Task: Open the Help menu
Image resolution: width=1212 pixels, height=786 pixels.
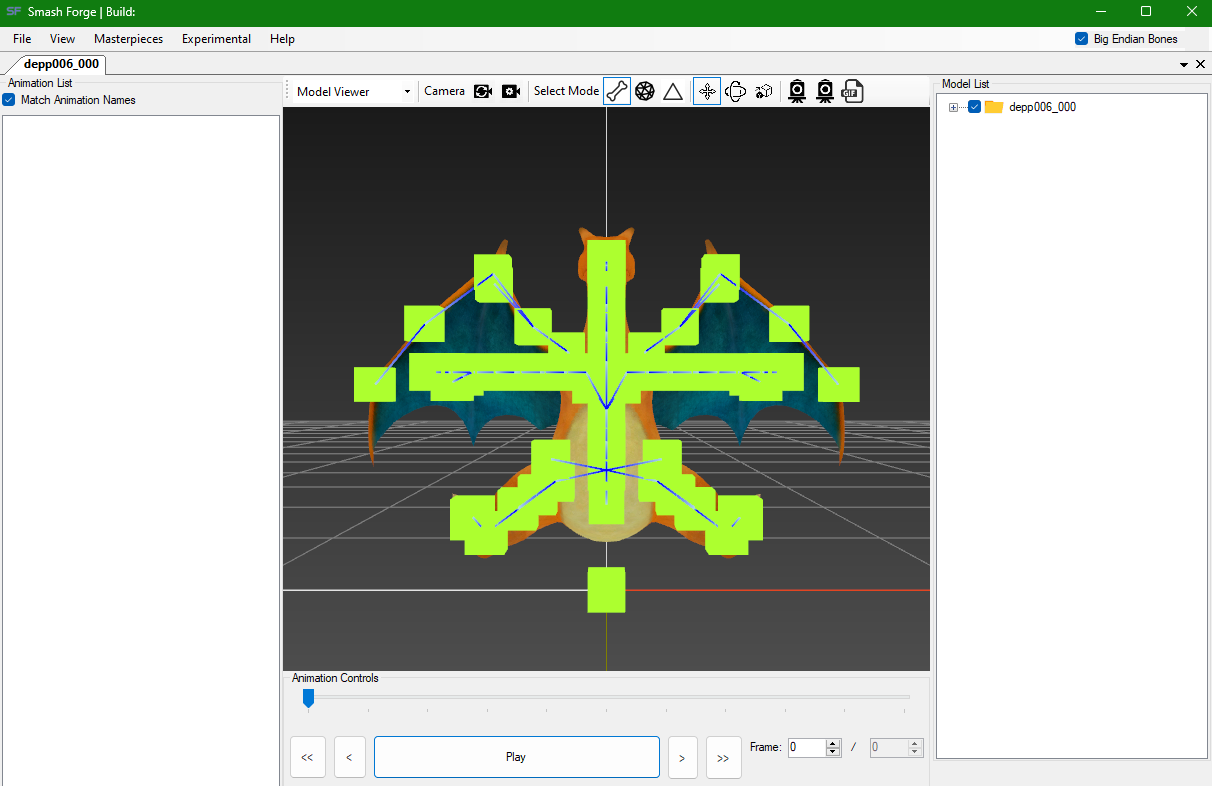Action: tap(282, 39)
